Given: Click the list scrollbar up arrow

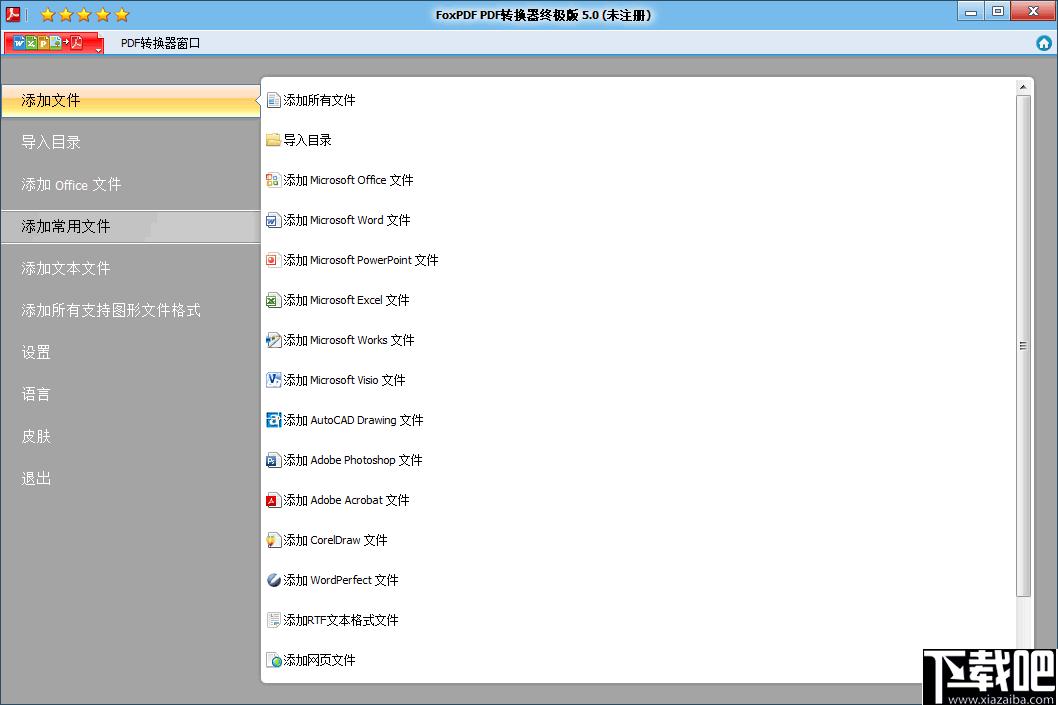Looking at the screenshot, I should [x=1023, y=87].
